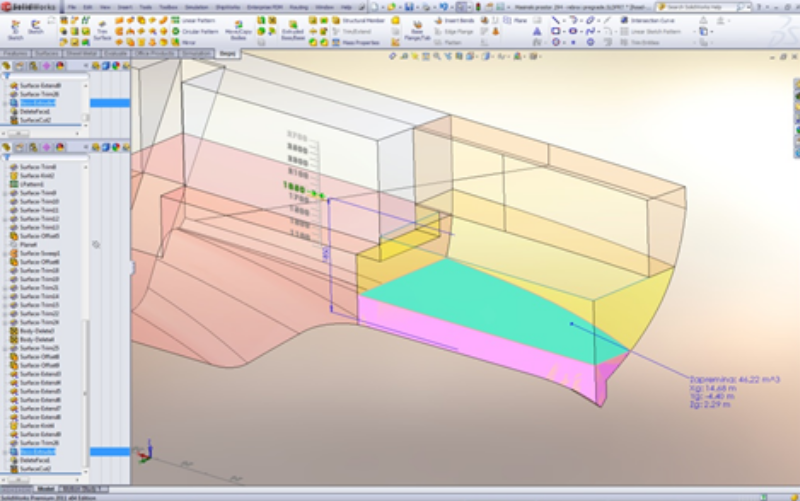The height and width of the screenshot is (501, 800).
Task: Click the Base Flange/Tab icon
Action: [x=417, y=31]
